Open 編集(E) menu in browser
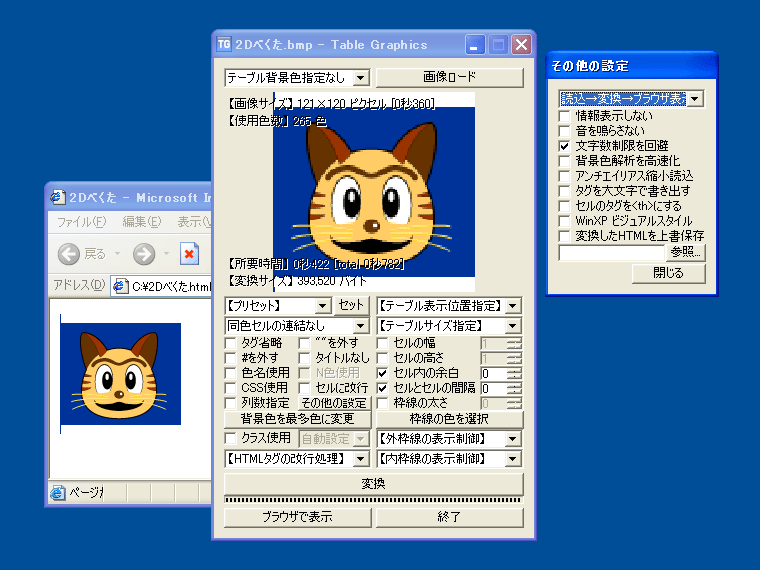 coord(142,222)
